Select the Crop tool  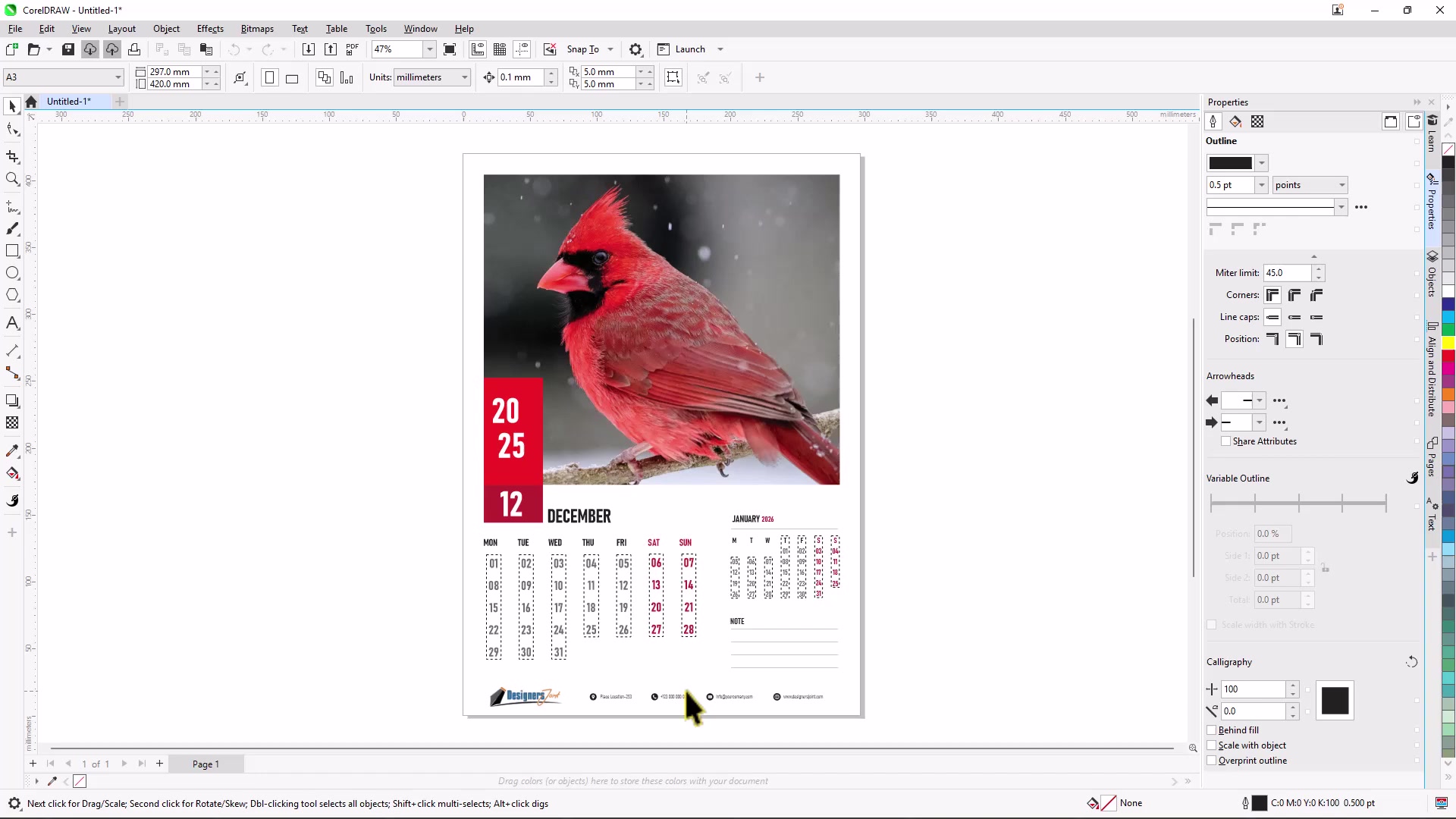pyautogui.click(x=12, y=156)
